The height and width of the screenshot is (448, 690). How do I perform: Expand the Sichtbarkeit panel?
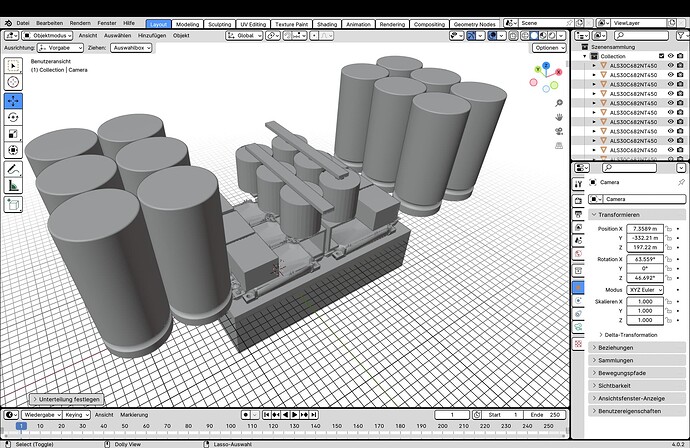click(637, 386)
